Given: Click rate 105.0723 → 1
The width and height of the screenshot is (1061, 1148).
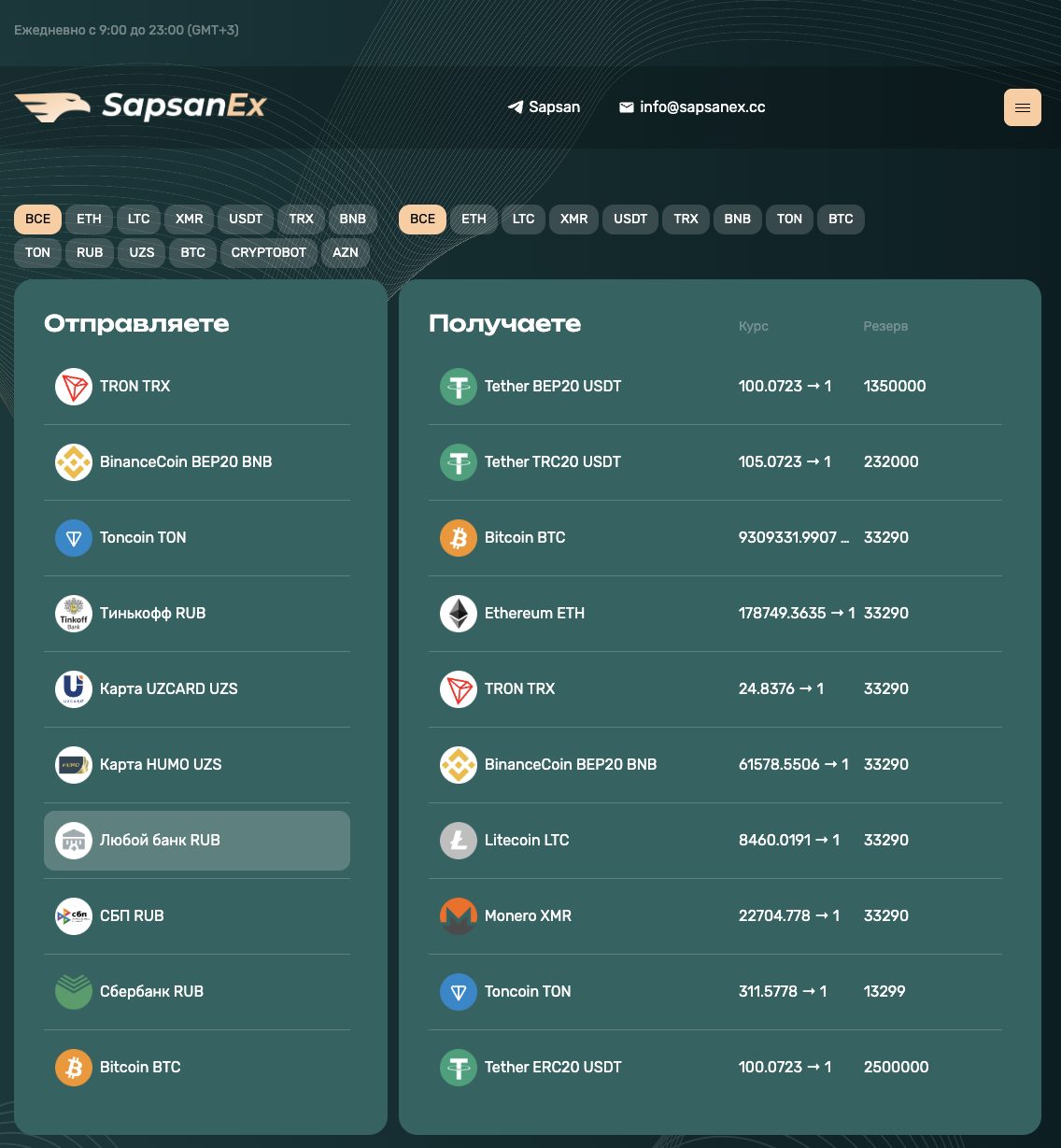Looking at the screenshot, I should (785, 462).
